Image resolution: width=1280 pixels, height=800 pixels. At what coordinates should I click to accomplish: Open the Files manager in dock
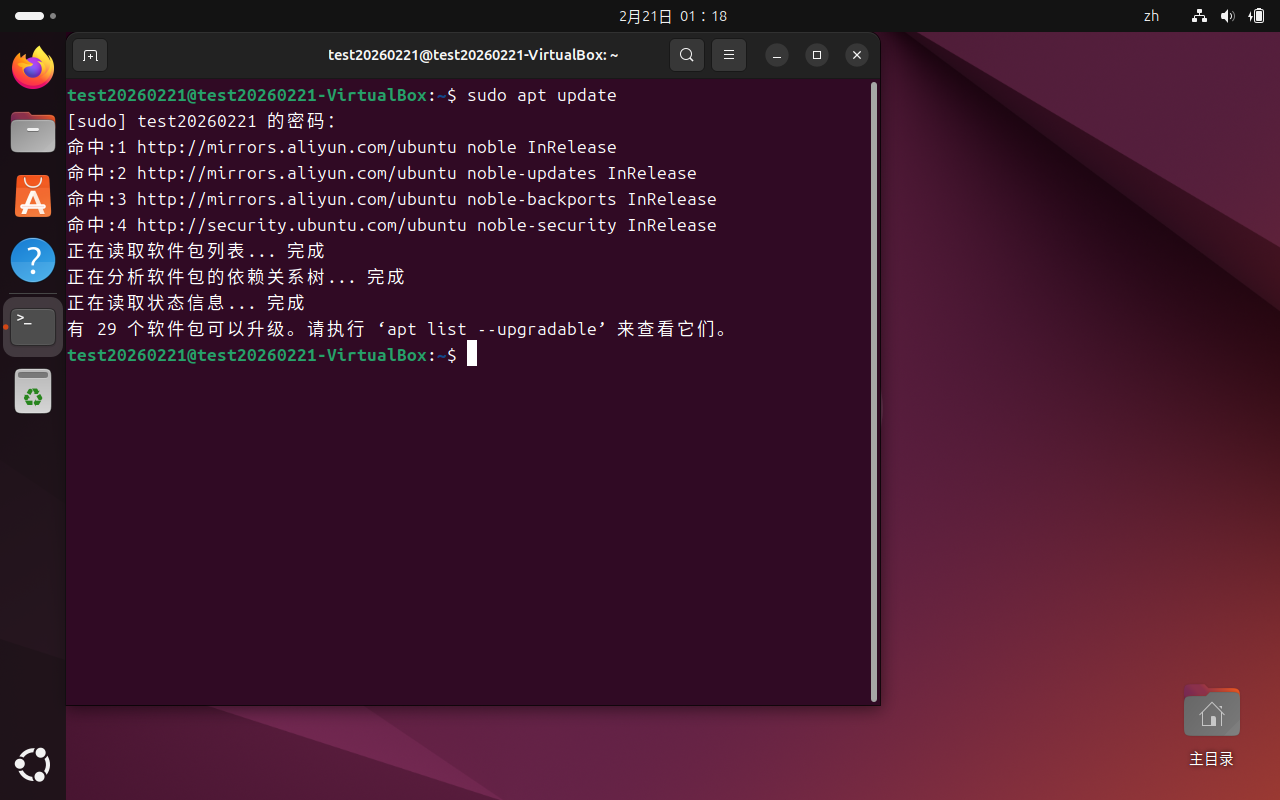(x=33, y=132)
